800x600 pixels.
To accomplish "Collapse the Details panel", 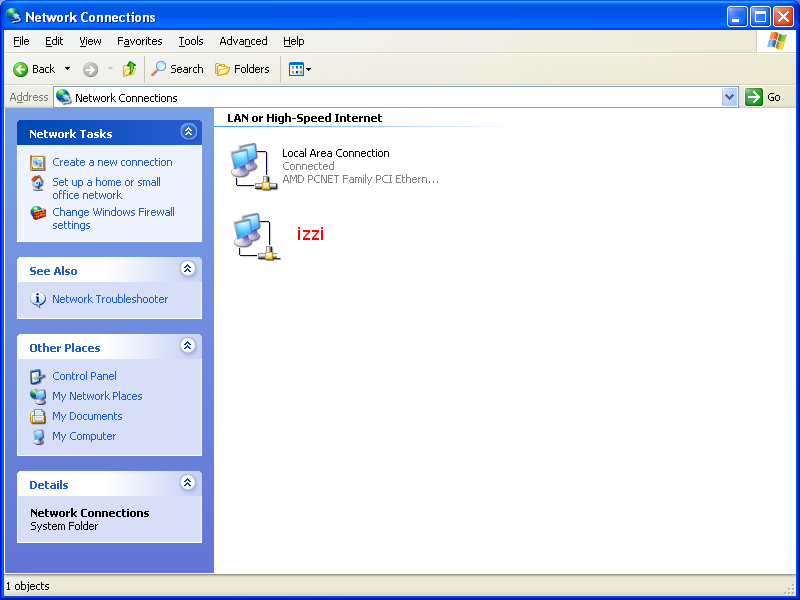I will 188,483.
